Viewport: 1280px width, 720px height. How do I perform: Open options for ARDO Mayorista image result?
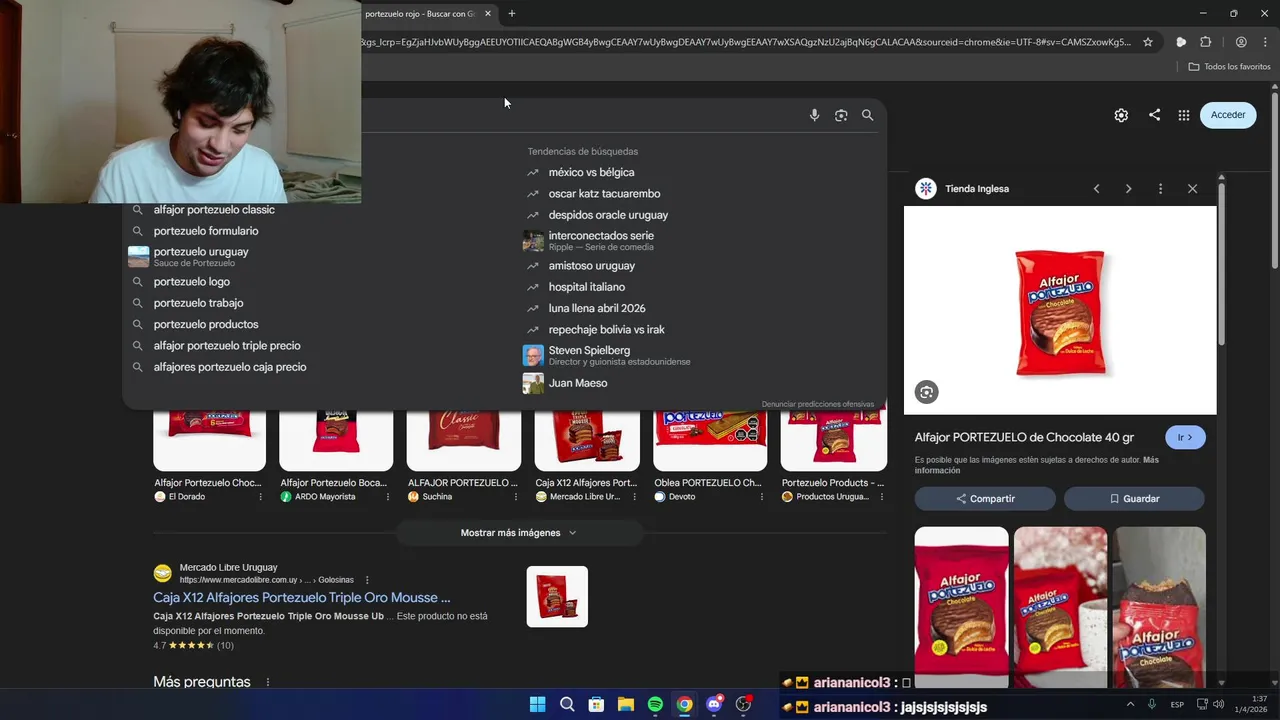[x=388, y=497]
